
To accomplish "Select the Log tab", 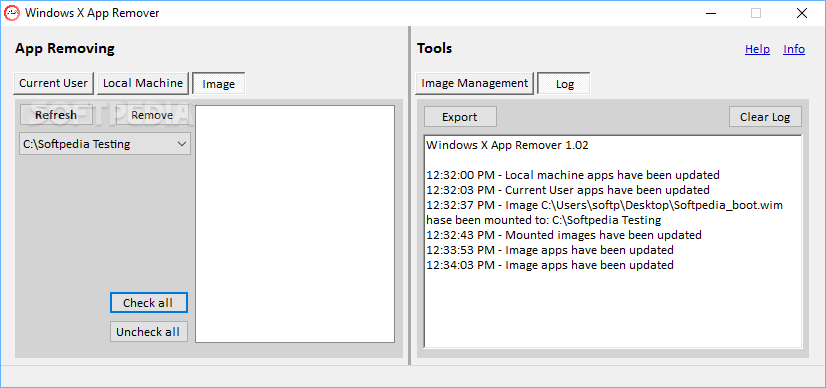I will tap(564, 84).
